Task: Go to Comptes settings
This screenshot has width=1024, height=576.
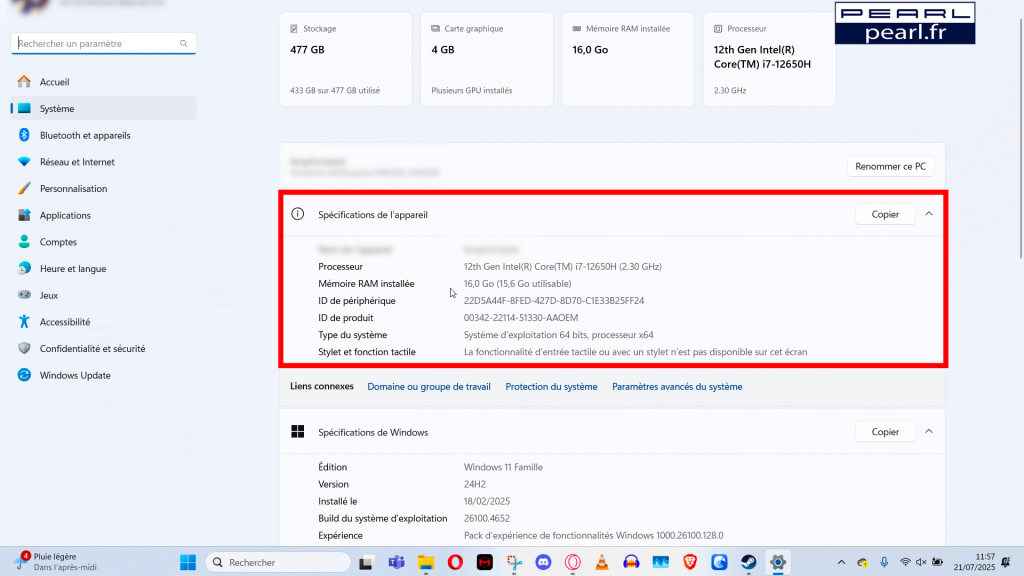Action: 104,242
